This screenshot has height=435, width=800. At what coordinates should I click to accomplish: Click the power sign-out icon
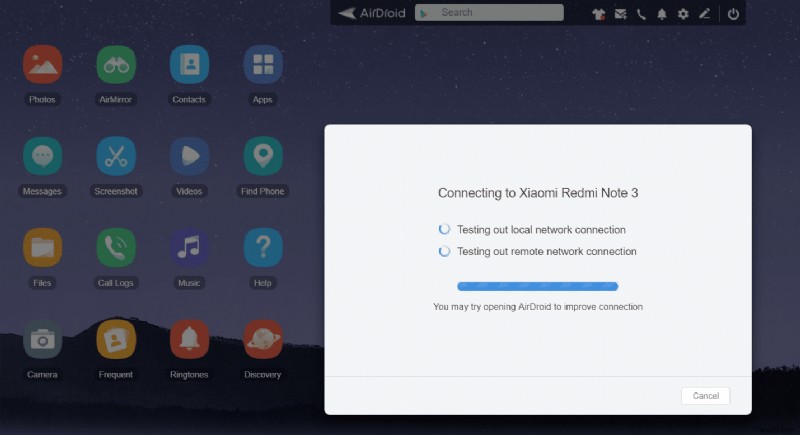pos(733,14)
